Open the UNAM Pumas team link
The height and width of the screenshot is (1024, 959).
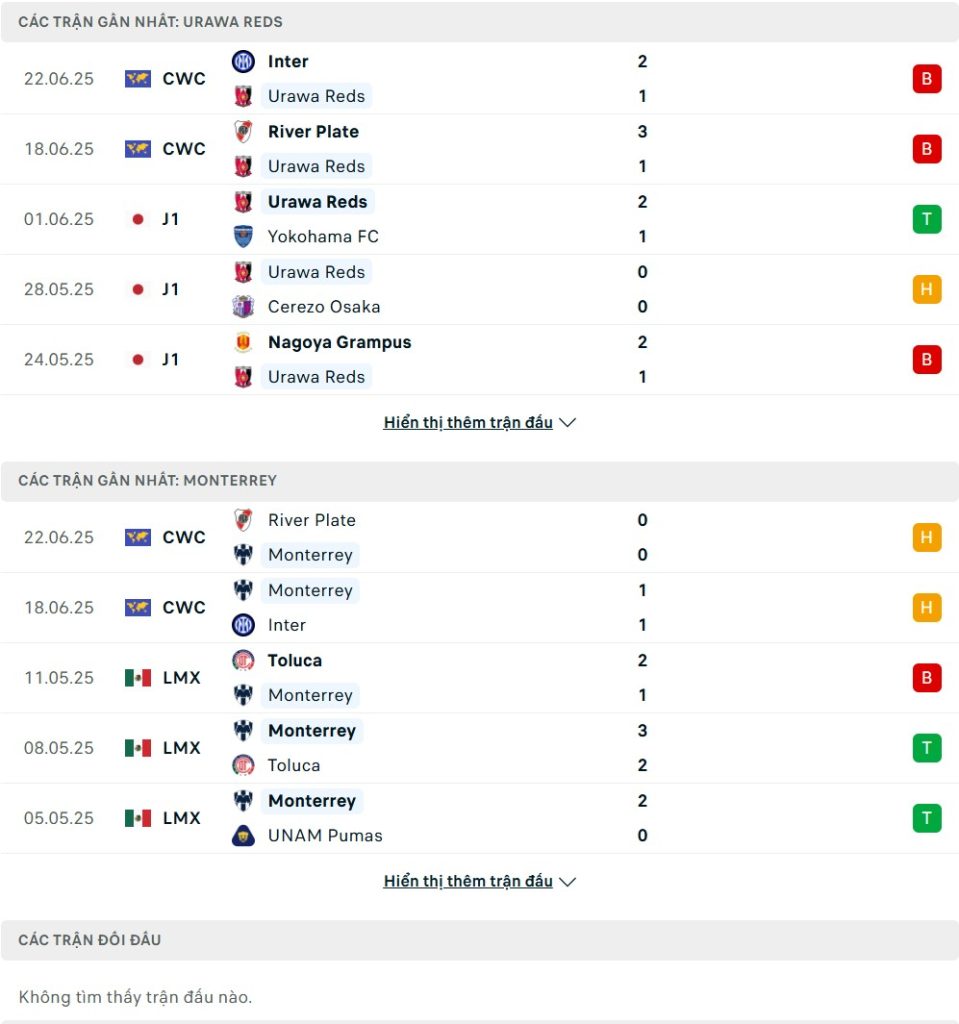[325, 835]
